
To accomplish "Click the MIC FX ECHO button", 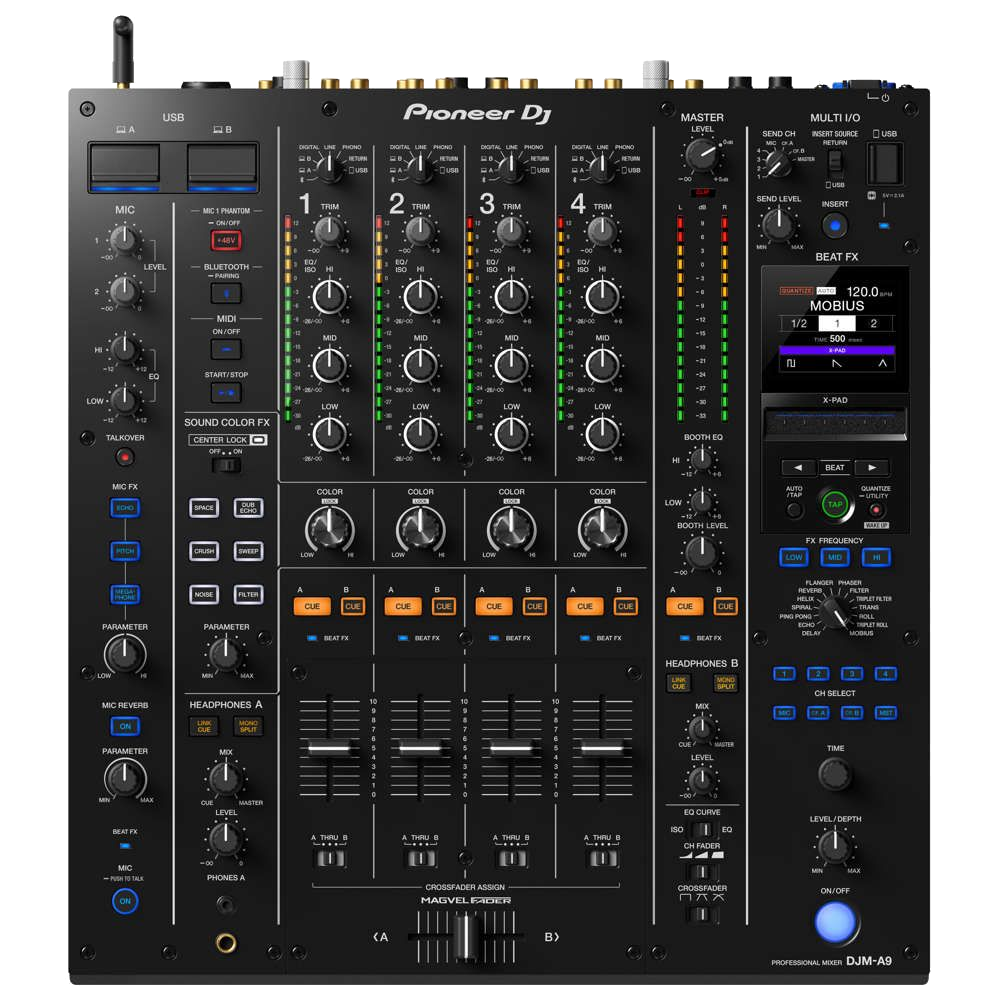I will 125,508.
